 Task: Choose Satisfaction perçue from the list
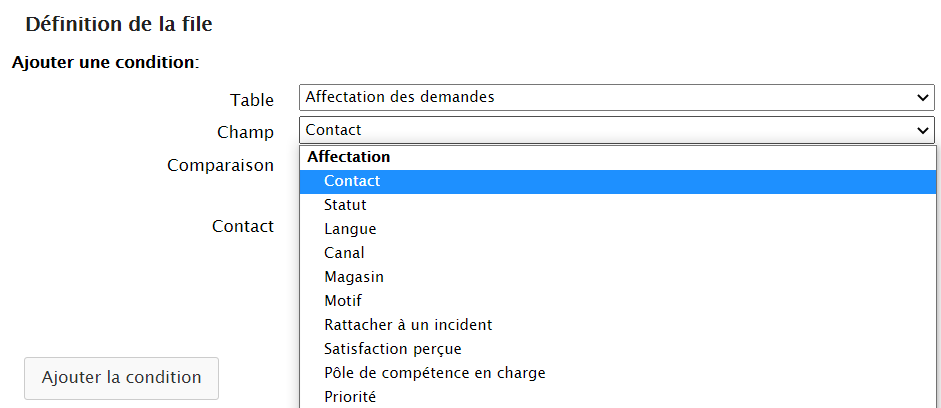392,349
